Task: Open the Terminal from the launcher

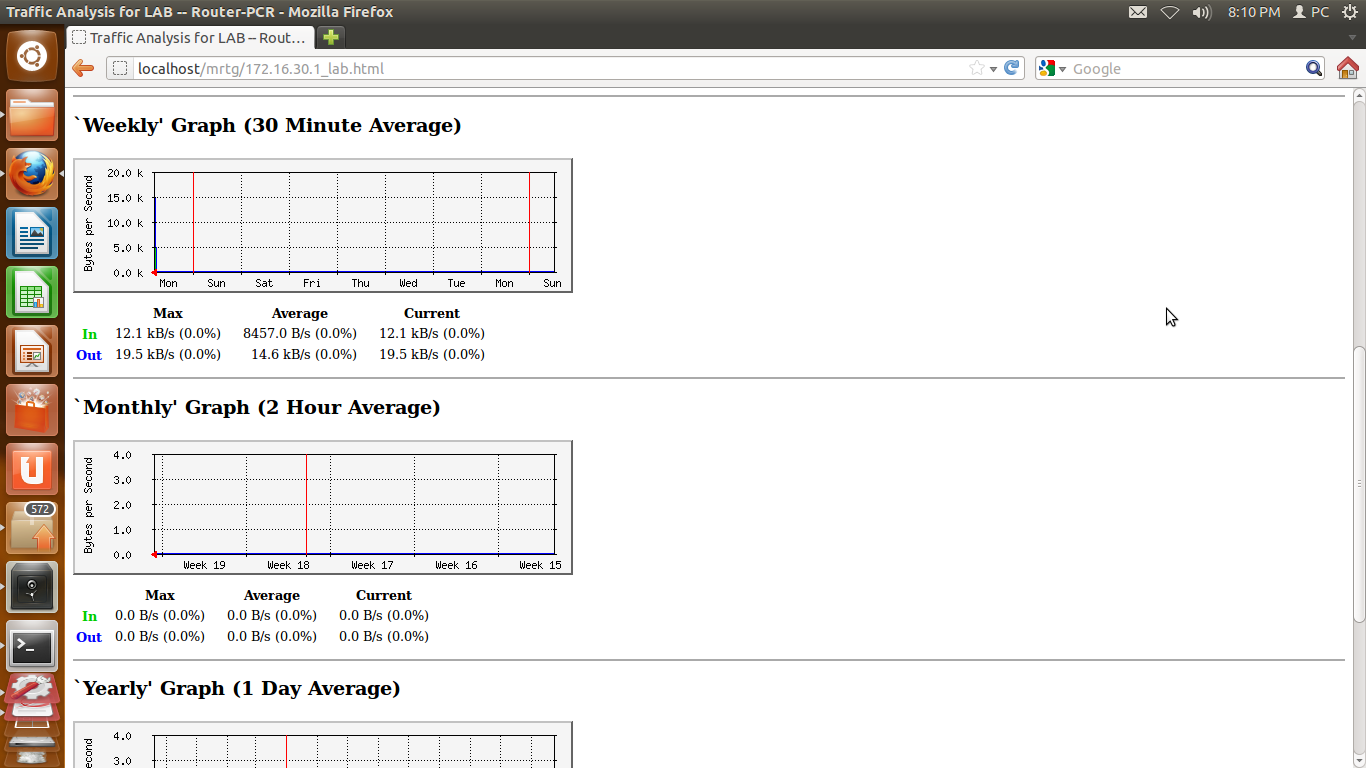Action: 32,646
